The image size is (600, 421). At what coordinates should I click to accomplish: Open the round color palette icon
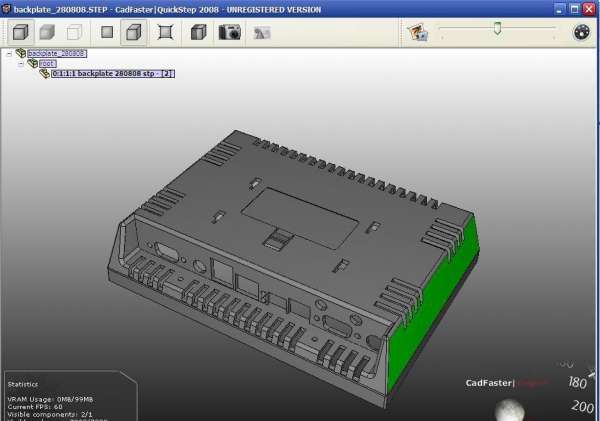tap(581, 33)
